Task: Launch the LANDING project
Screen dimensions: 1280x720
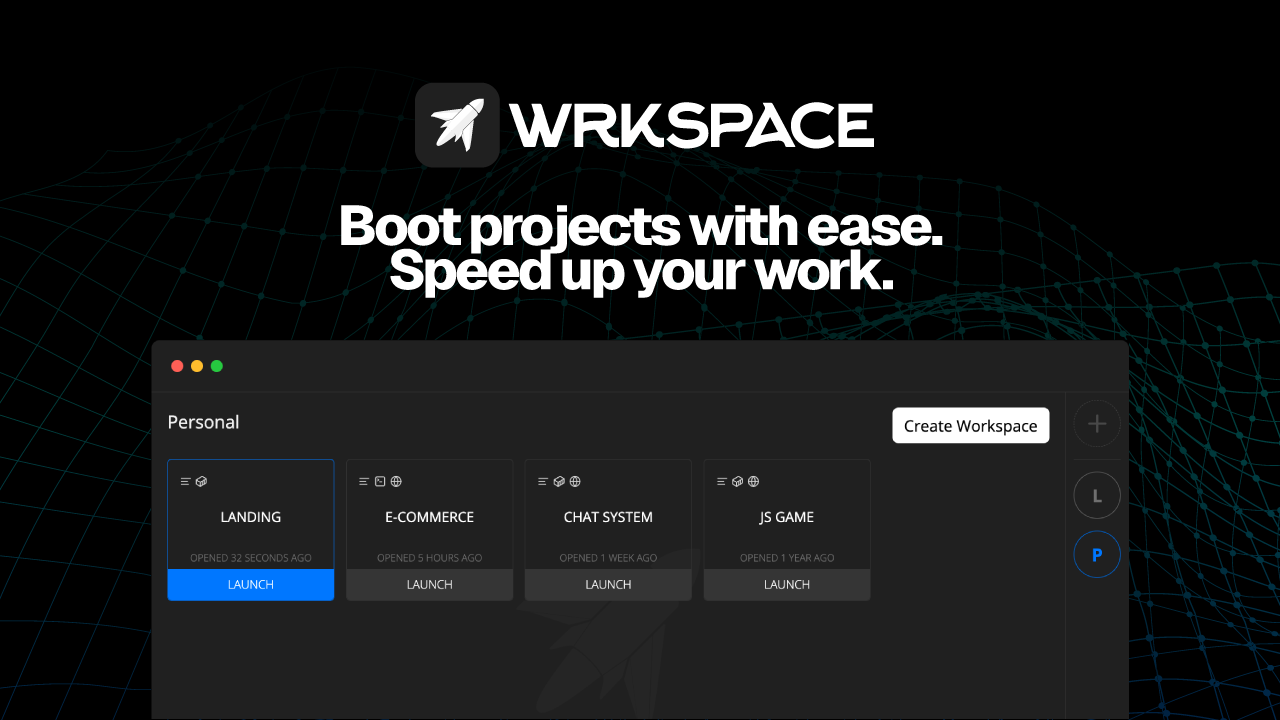Action: (250, 584)
